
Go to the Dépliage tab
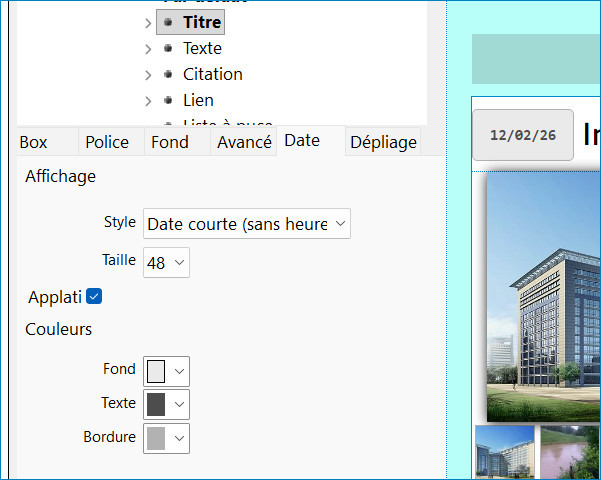tap(383, 142)
